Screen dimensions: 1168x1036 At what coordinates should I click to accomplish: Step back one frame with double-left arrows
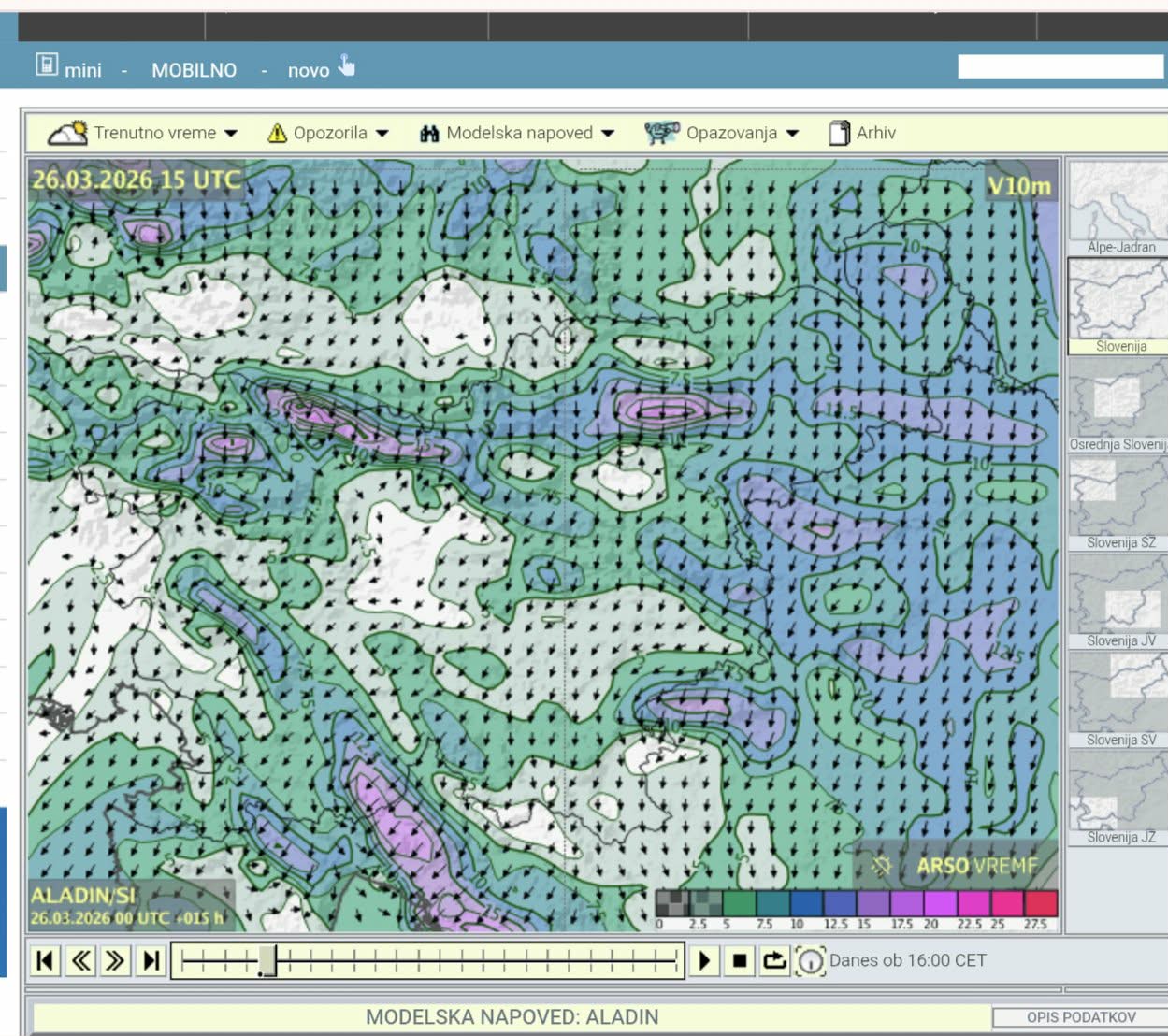pos(80,960)
